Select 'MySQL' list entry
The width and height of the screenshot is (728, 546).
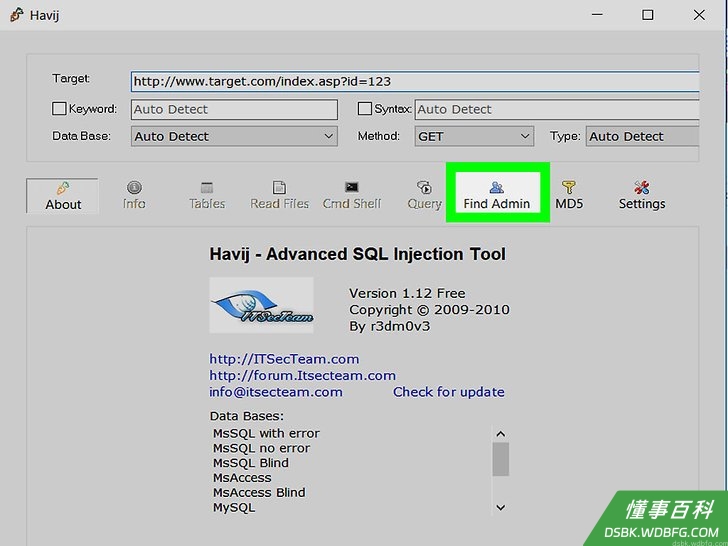point(234,507)
